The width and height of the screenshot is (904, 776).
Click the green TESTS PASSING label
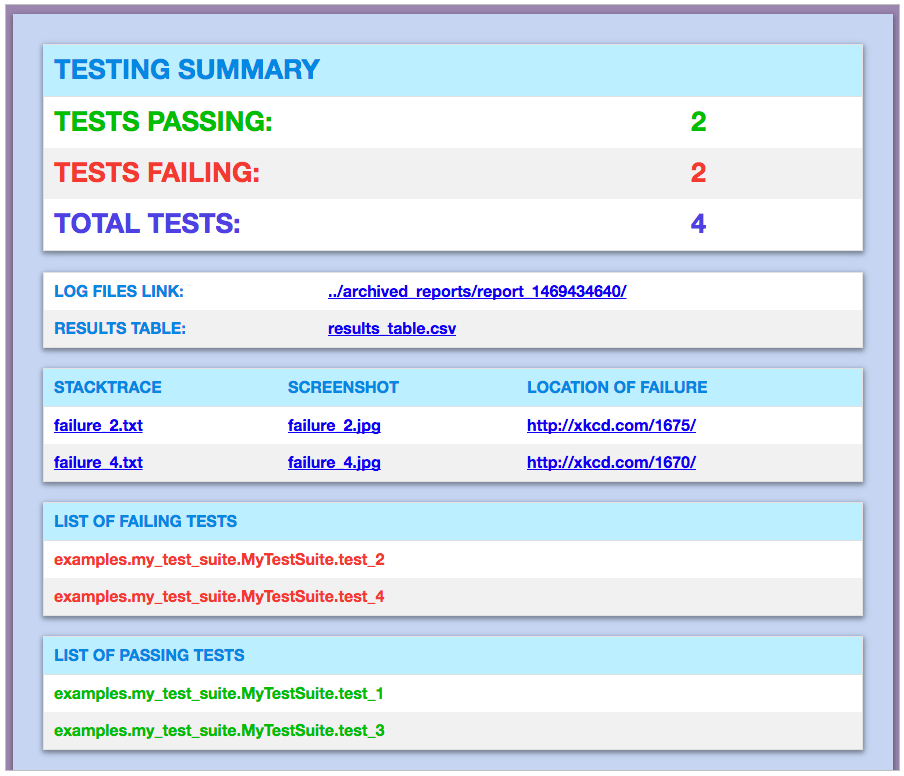click(x=163, y=122)
